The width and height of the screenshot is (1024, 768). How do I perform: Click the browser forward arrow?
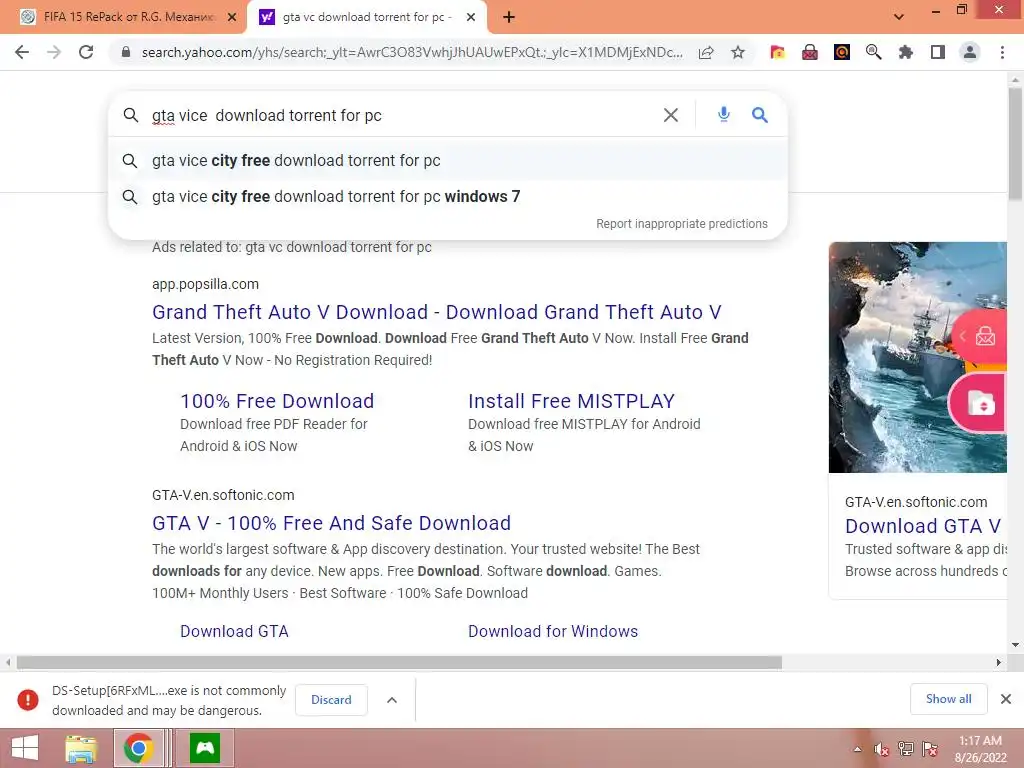tap(54, 52)
